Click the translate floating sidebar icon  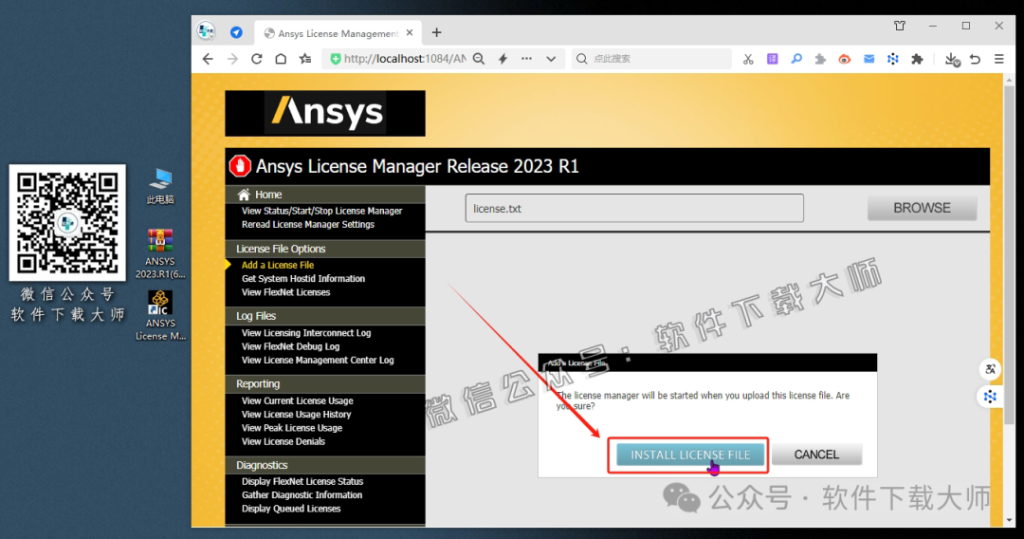click(x=990, y=369)
